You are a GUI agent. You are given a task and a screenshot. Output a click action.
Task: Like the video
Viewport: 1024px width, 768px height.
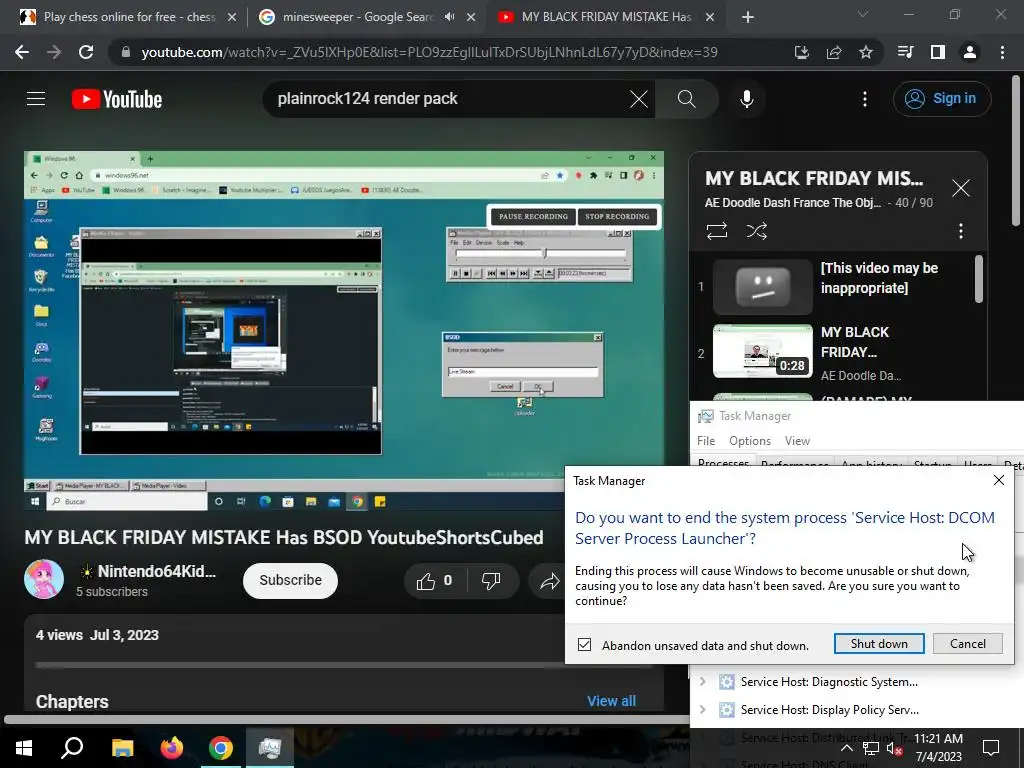[434, 581]
